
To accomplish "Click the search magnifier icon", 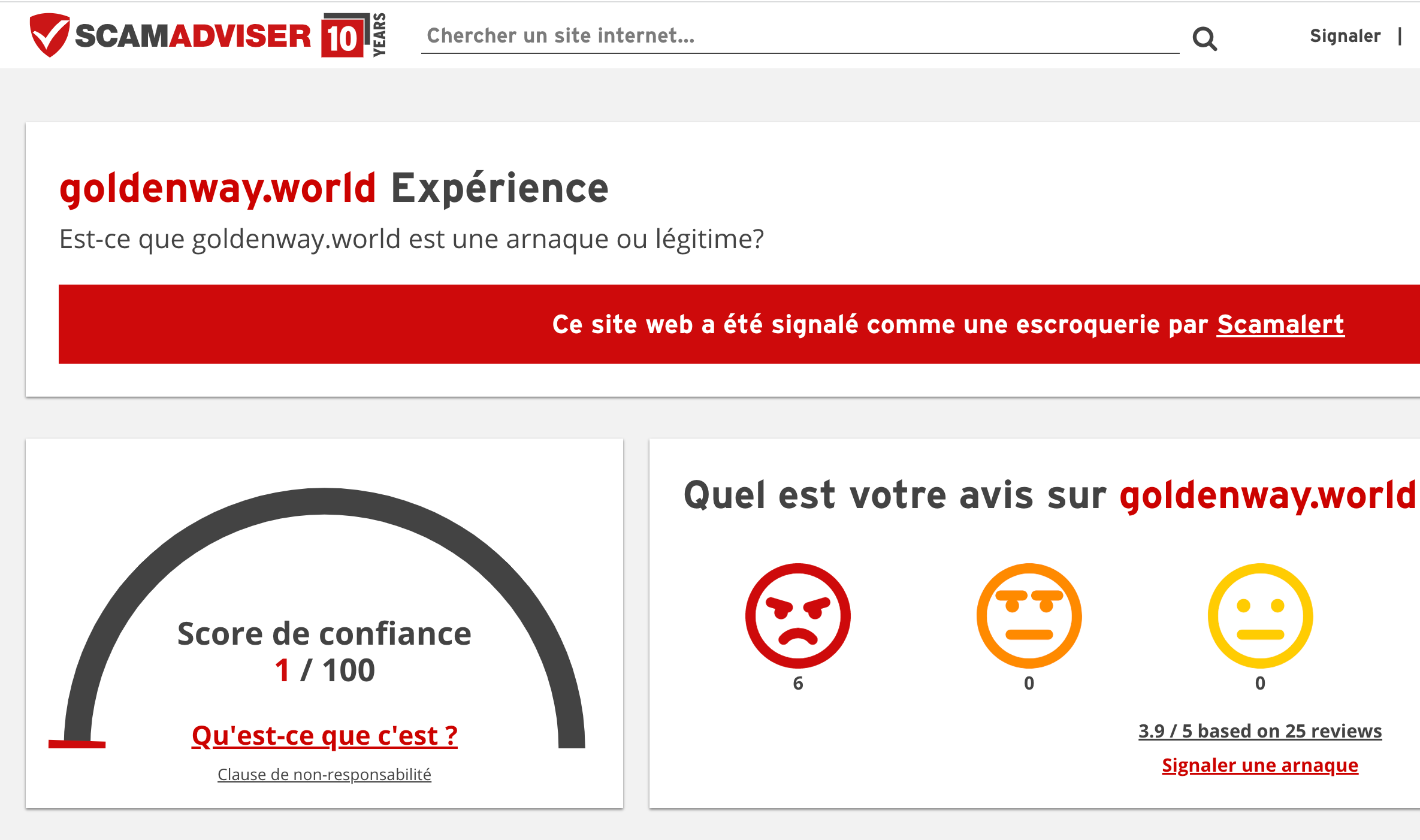I will 1204,39.
